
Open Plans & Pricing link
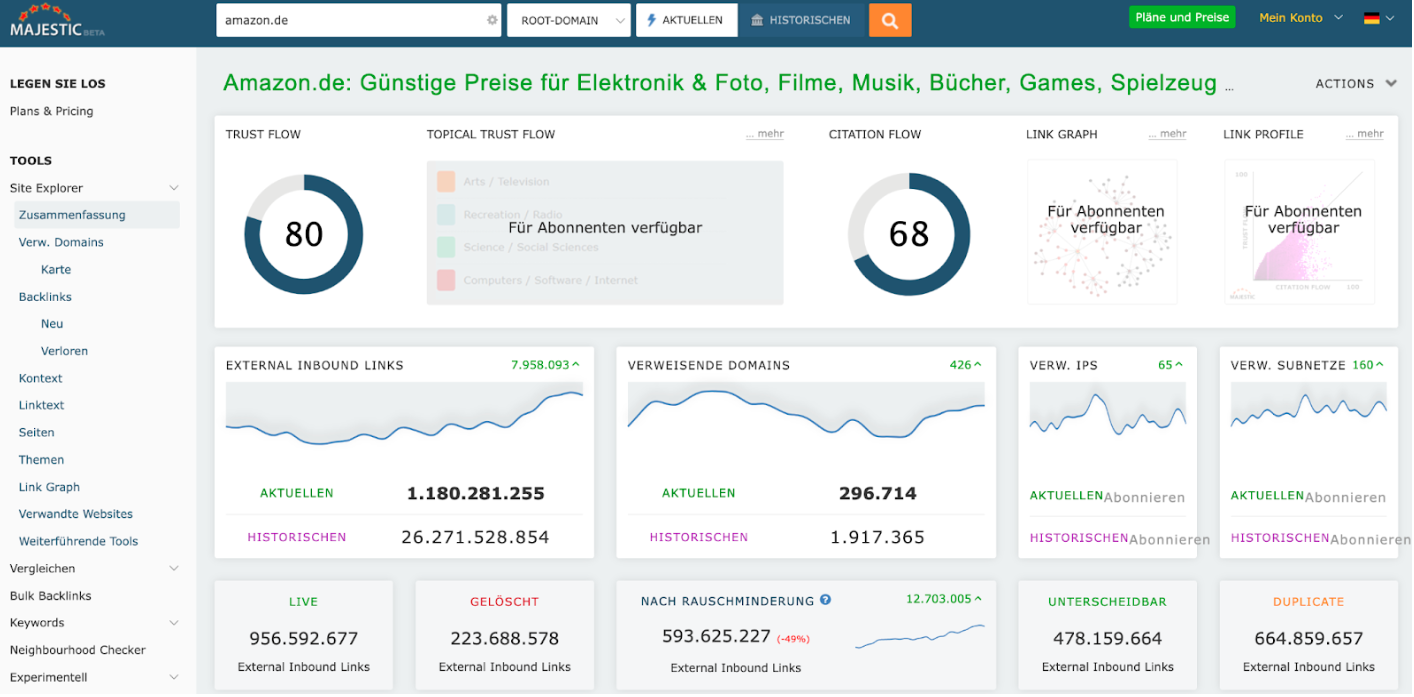[51, 111]
